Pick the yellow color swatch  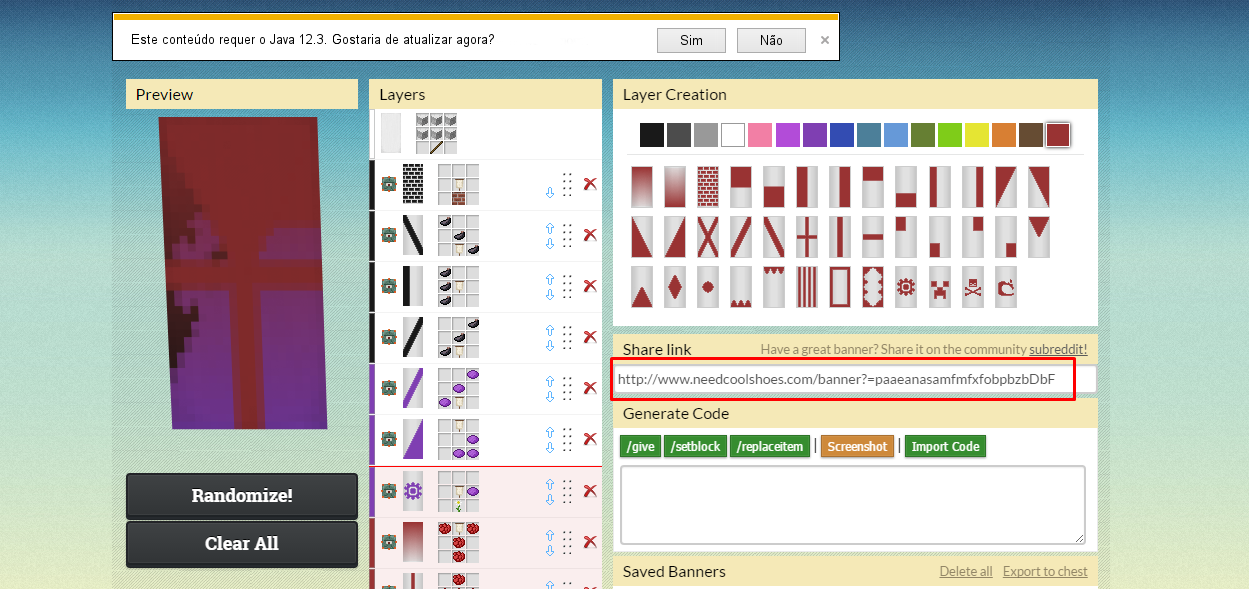click(977, 135)
